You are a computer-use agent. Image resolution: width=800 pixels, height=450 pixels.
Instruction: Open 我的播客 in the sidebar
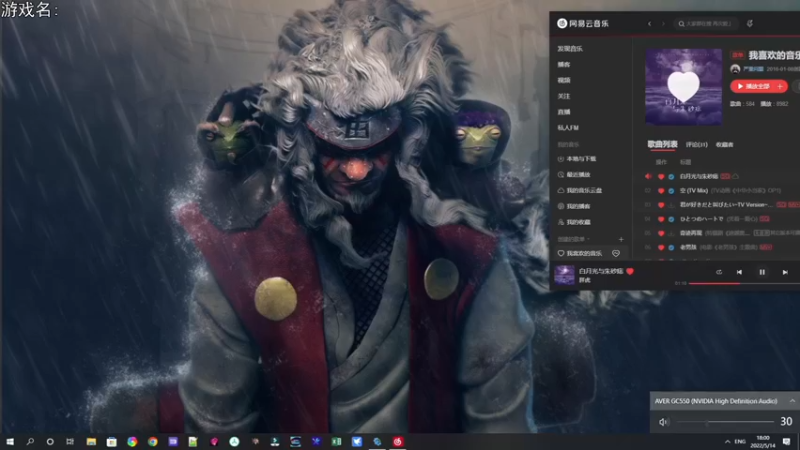(x=574, y=206)
